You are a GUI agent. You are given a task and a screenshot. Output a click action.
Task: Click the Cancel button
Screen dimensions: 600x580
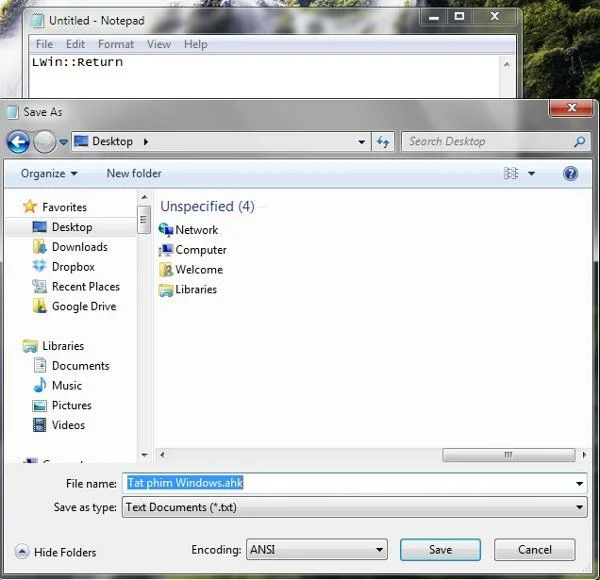point(535,550)
